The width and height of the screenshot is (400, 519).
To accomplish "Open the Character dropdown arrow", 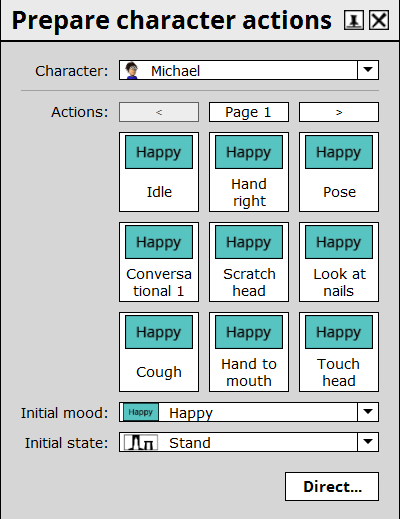I will (x=368, y=70).
